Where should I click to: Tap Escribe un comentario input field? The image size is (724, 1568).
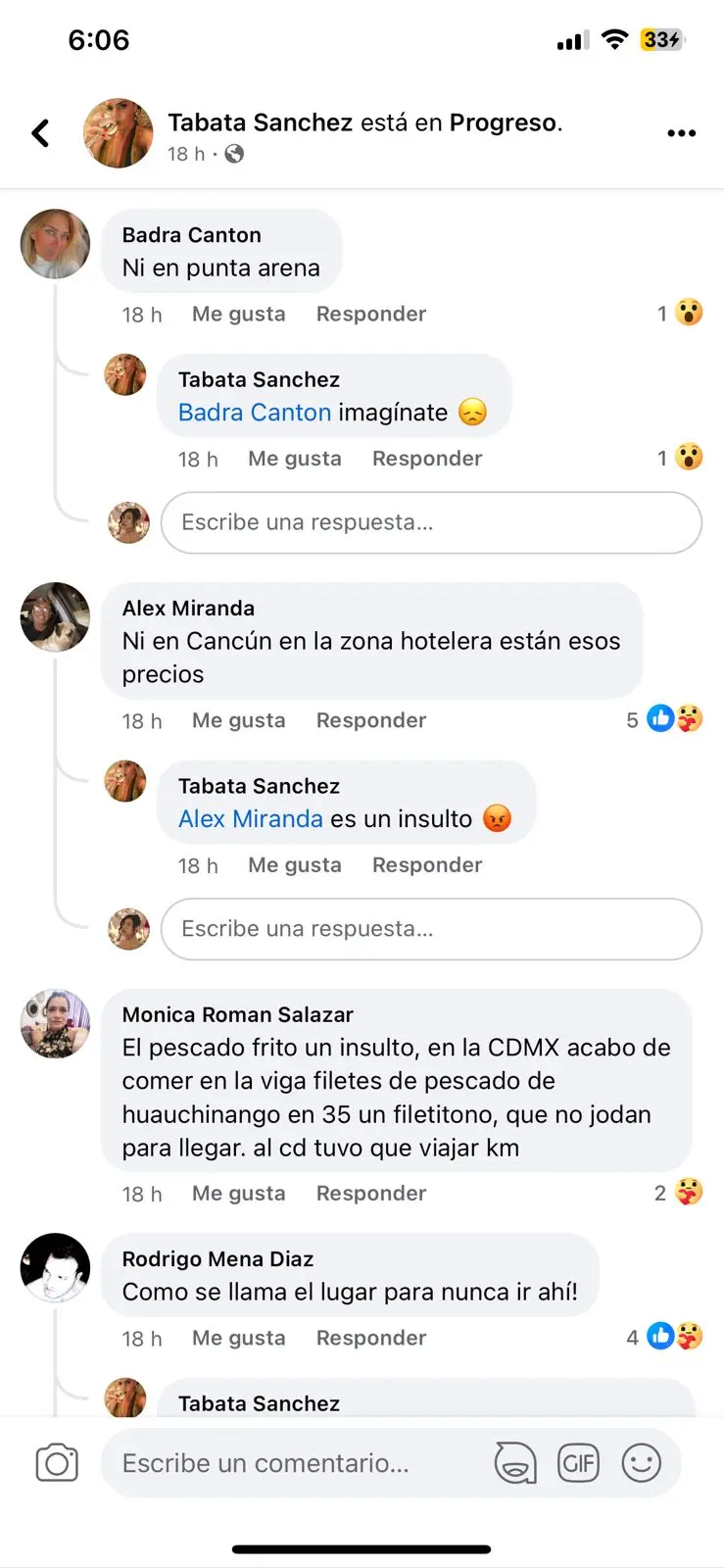pyautogui.click(x=294, y=1462)
